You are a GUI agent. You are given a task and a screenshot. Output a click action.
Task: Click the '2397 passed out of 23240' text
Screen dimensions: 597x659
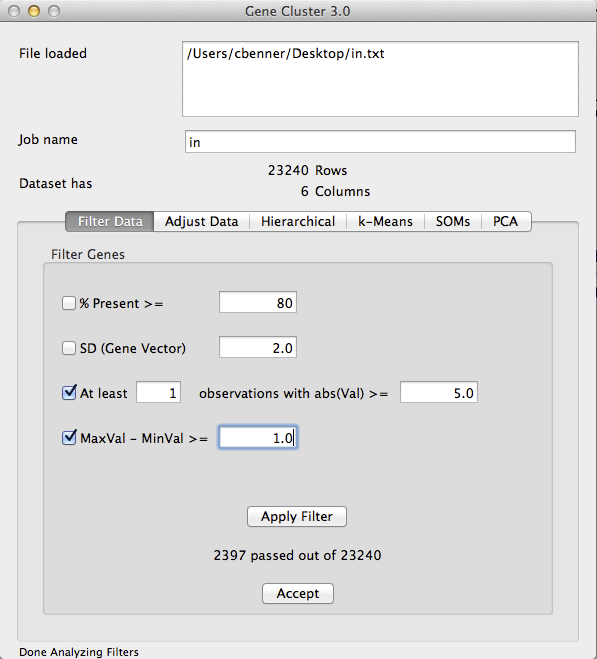click(x=297, y=555)
